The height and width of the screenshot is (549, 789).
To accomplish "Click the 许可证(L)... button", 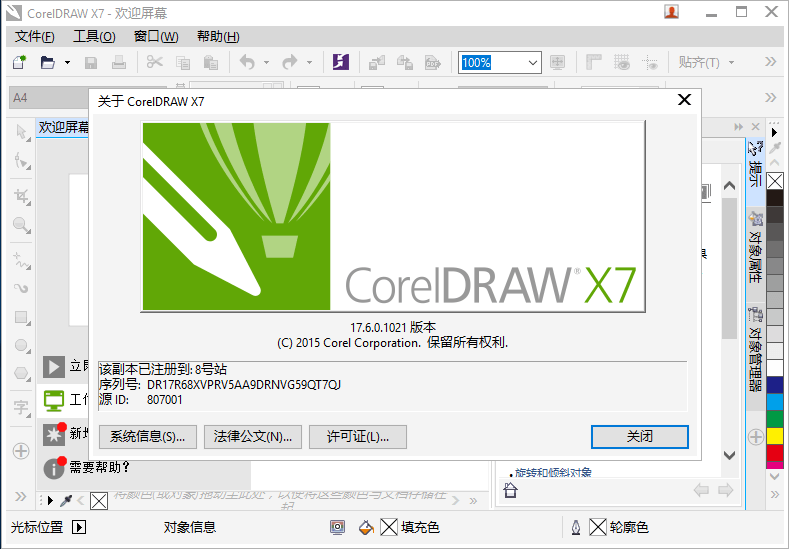I will [358, 436].
